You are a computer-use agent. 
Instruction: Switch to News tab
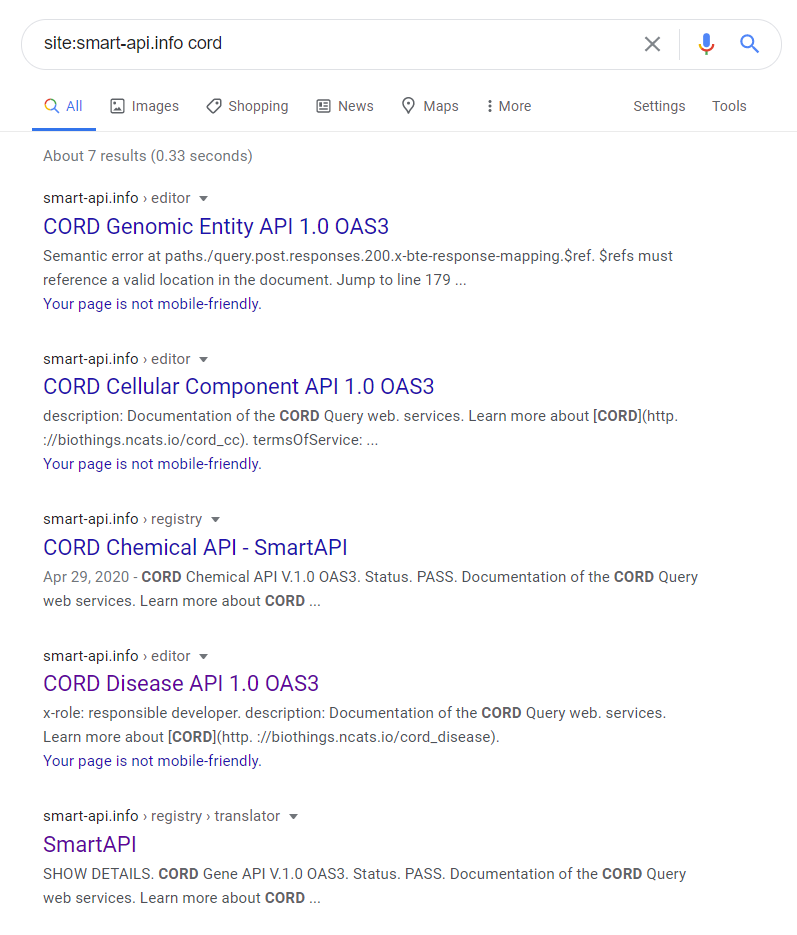345,106
